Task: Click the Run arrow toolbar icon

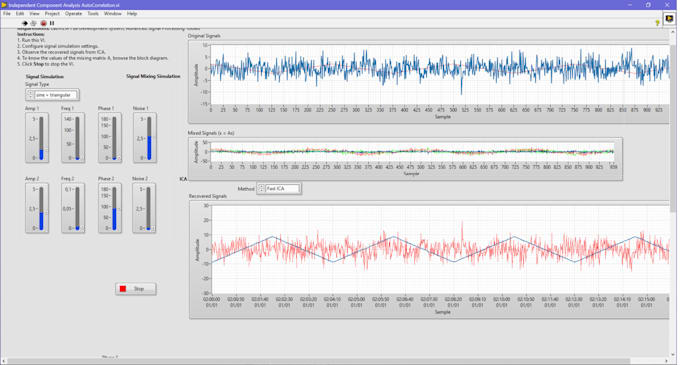Action: (x=24, y=23)
